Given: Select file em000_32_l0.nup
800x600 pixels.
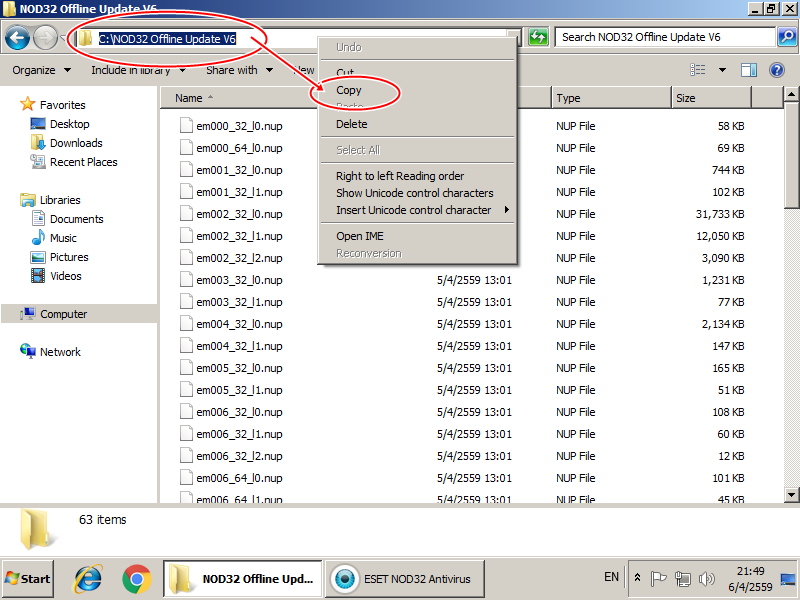Looking at the screenshot, I should point(239,126).
